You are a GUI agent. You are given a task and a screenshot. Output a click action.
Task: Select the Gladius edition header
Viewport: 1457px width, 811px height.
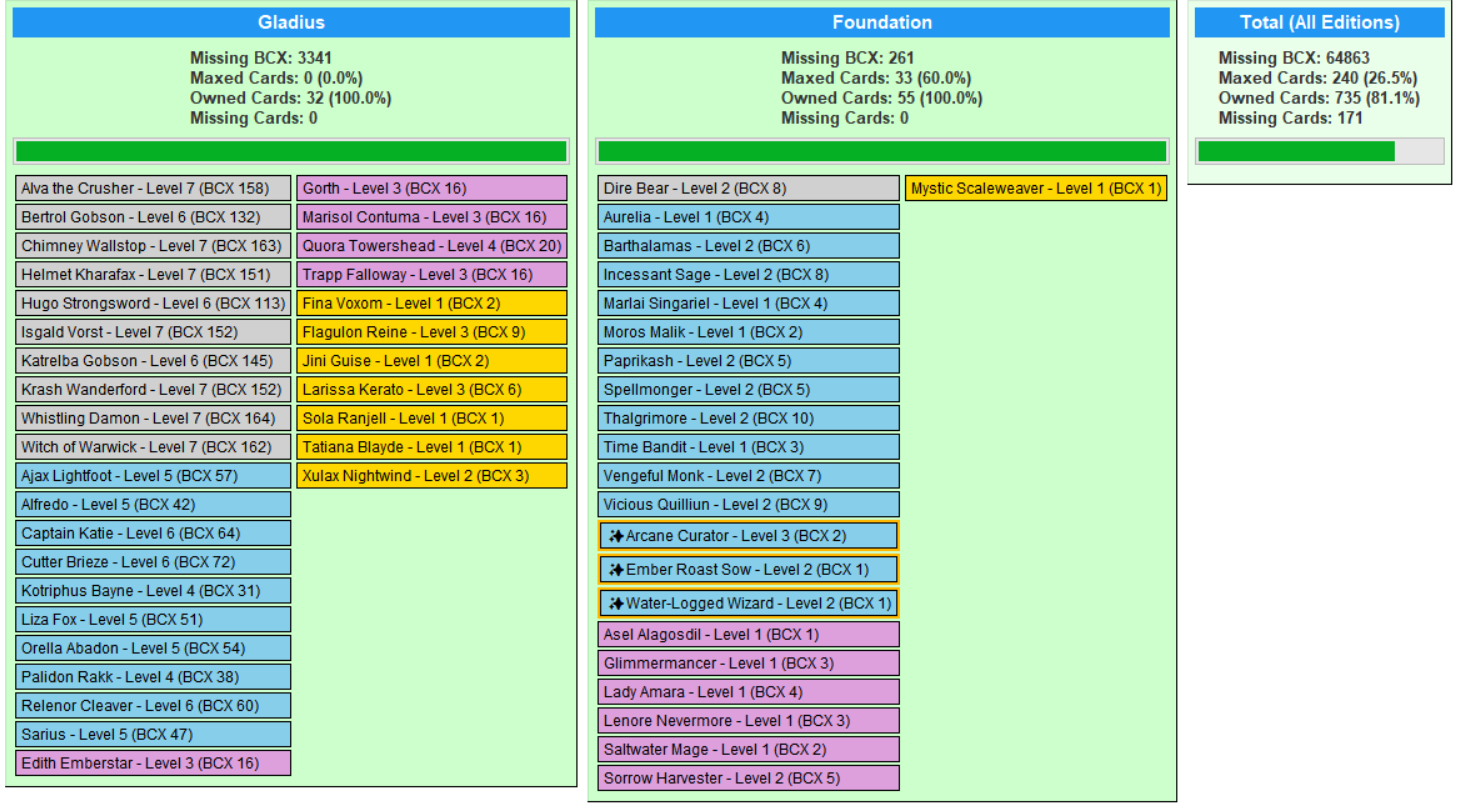tap(291, 22)
